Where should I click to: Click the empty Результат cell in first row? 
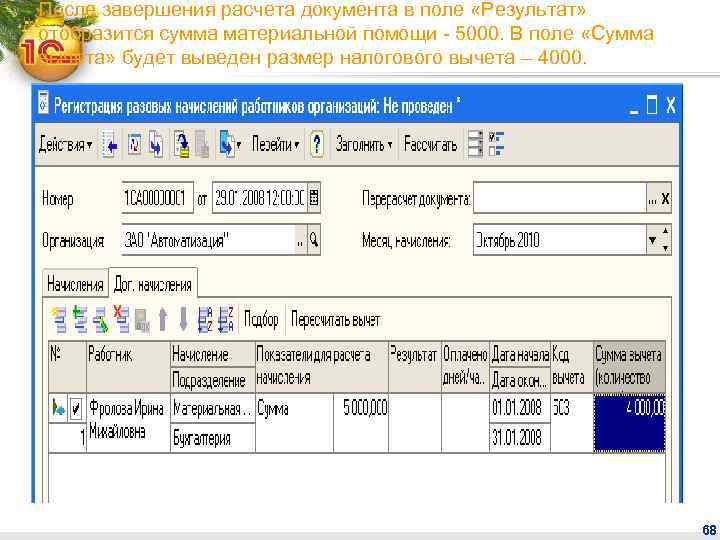(415, 422)
